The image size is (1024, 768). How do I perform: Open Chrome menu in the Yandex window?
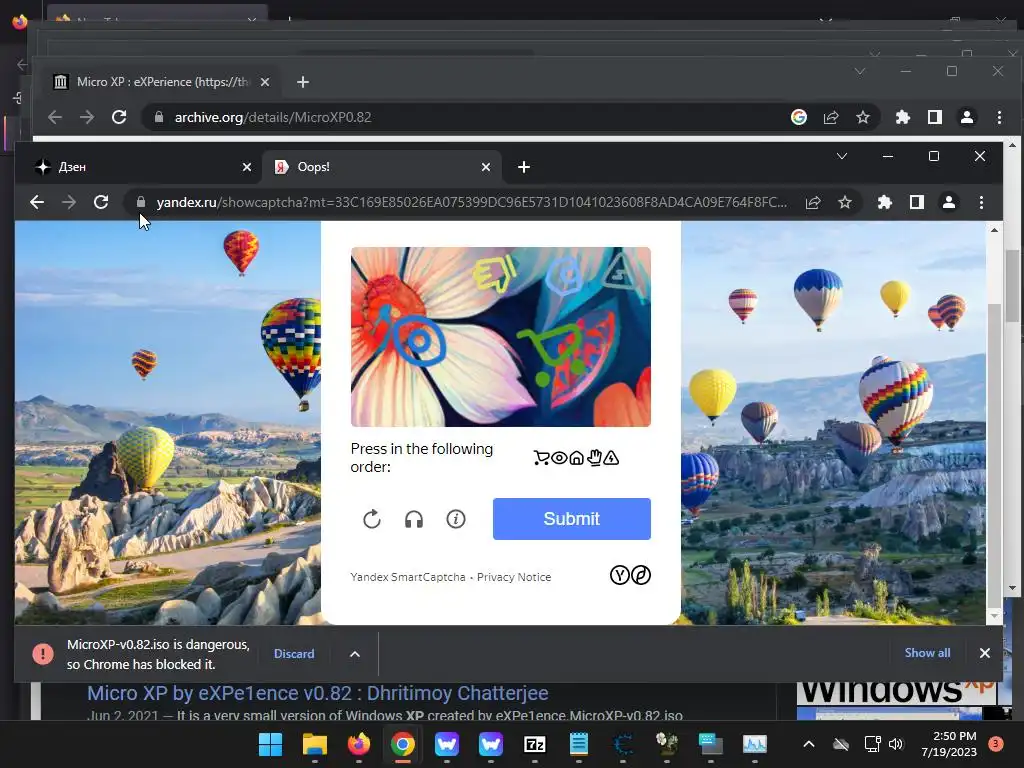point(981,202)
